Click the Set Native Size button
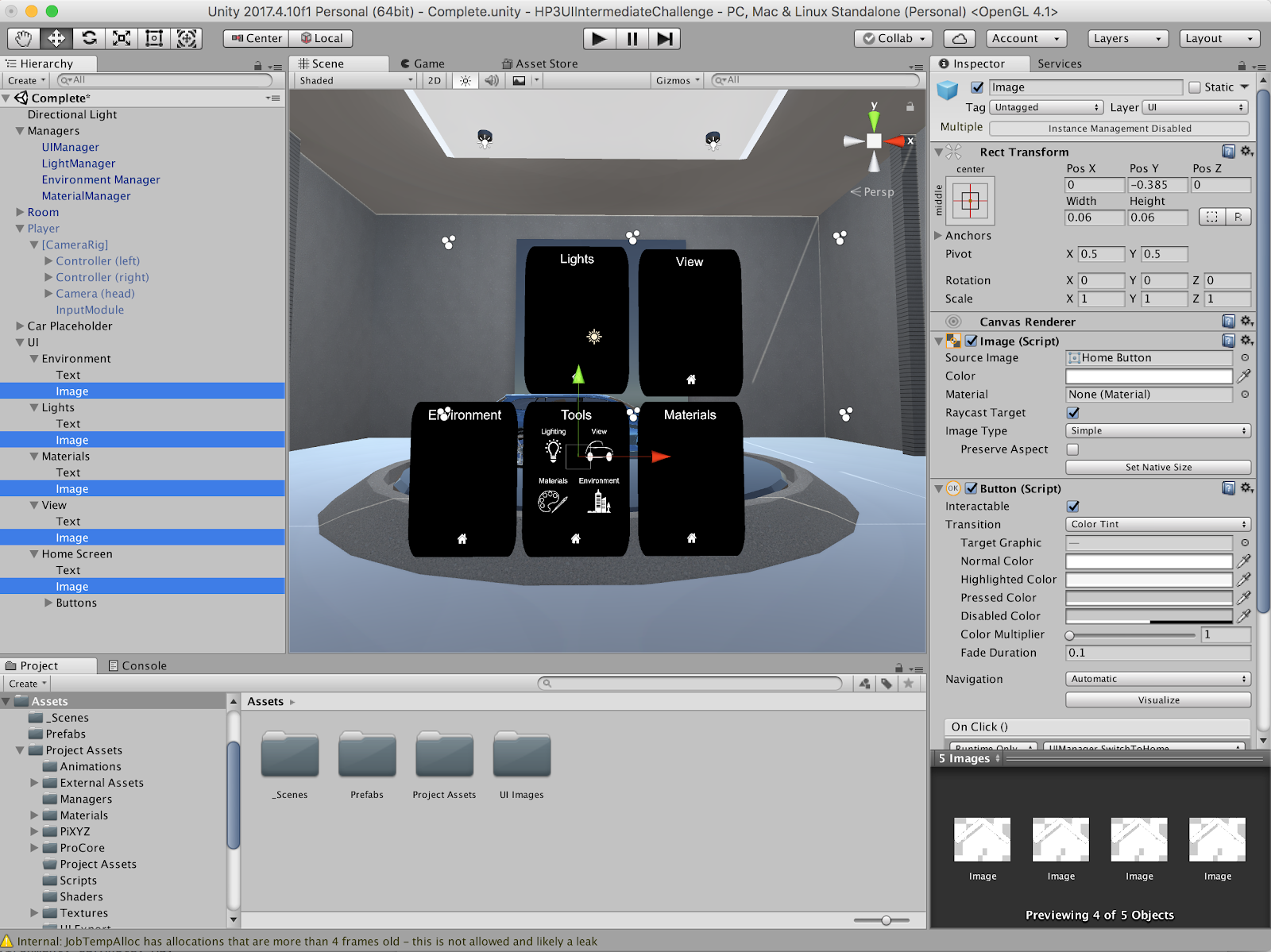The width and height of the screenshot is (1271, 952). tap(1157, 467)
